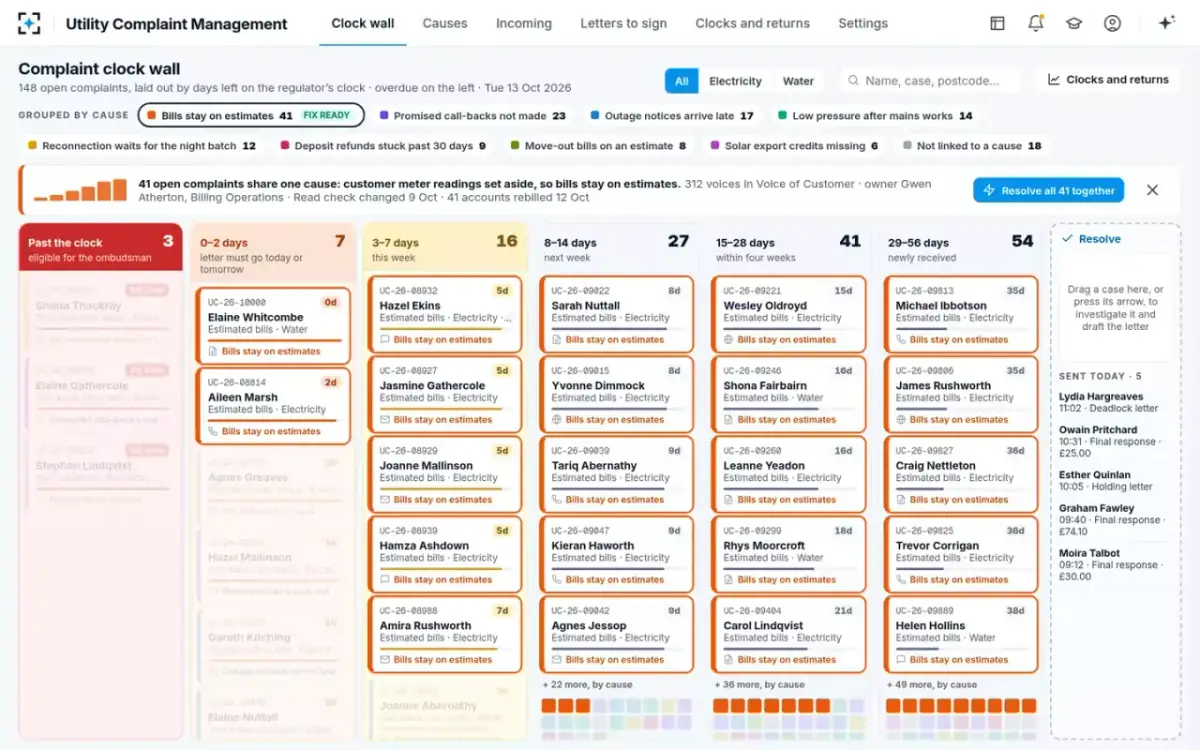Open the layout panel icon in the header
This screenshot has width=1200, height=750.
(x=997, y=23)
